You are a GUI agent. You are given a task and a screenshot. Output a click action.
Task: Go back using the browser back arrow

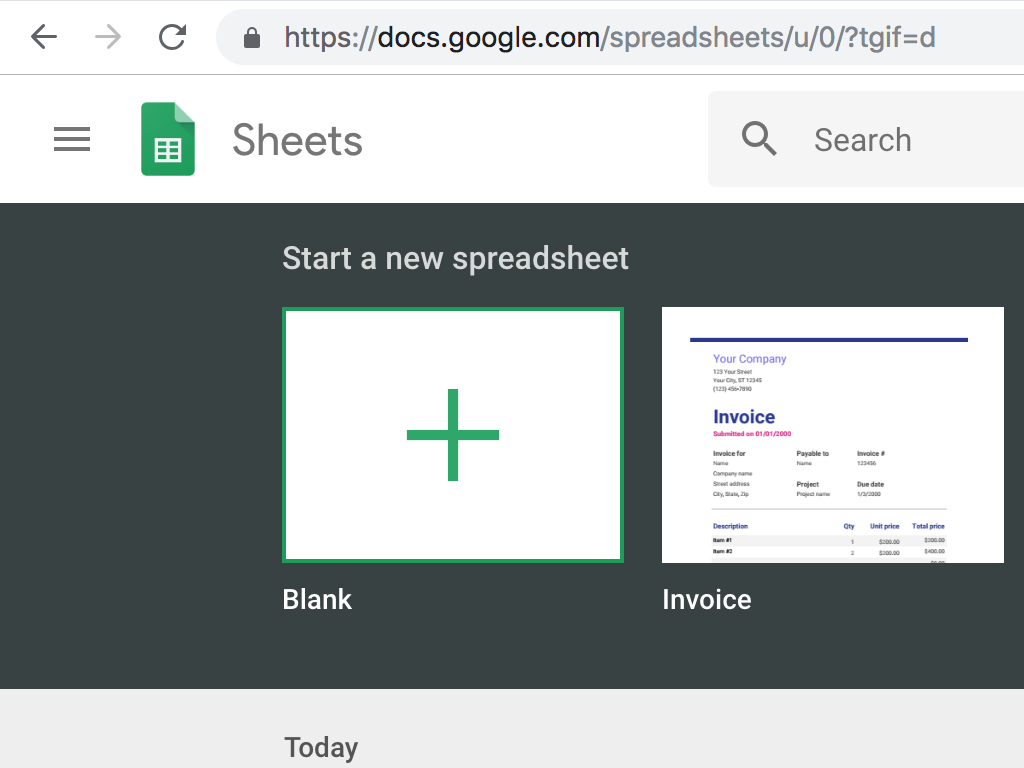point(44,37)
